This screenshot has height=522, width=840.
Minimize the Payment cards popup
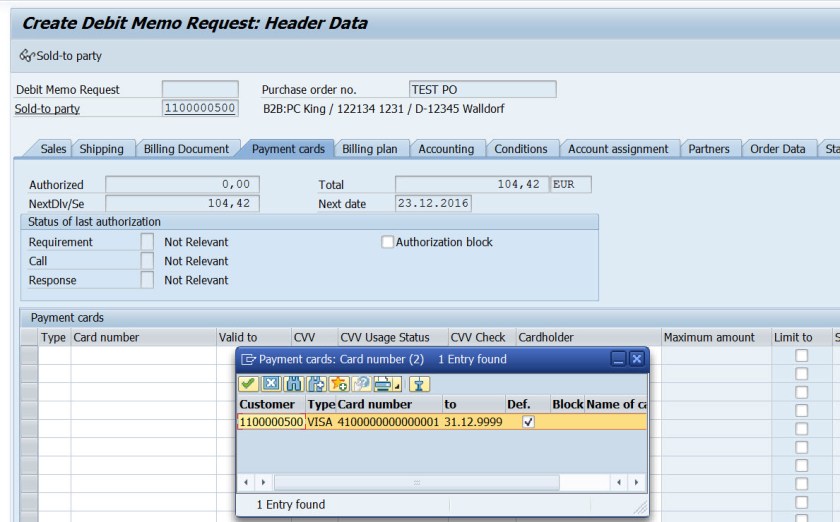619,359
